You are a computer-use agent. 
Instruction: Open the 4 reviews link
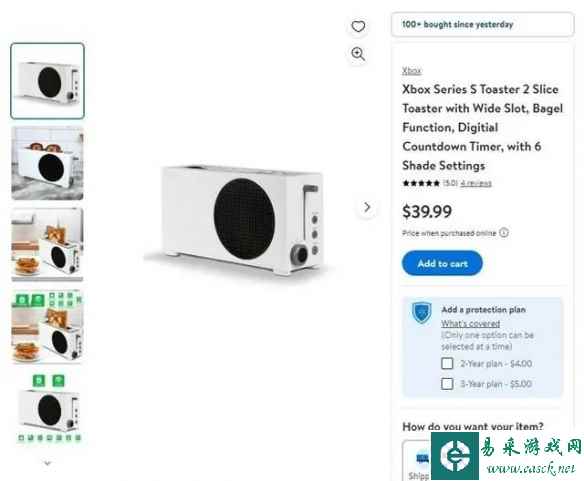476,183
